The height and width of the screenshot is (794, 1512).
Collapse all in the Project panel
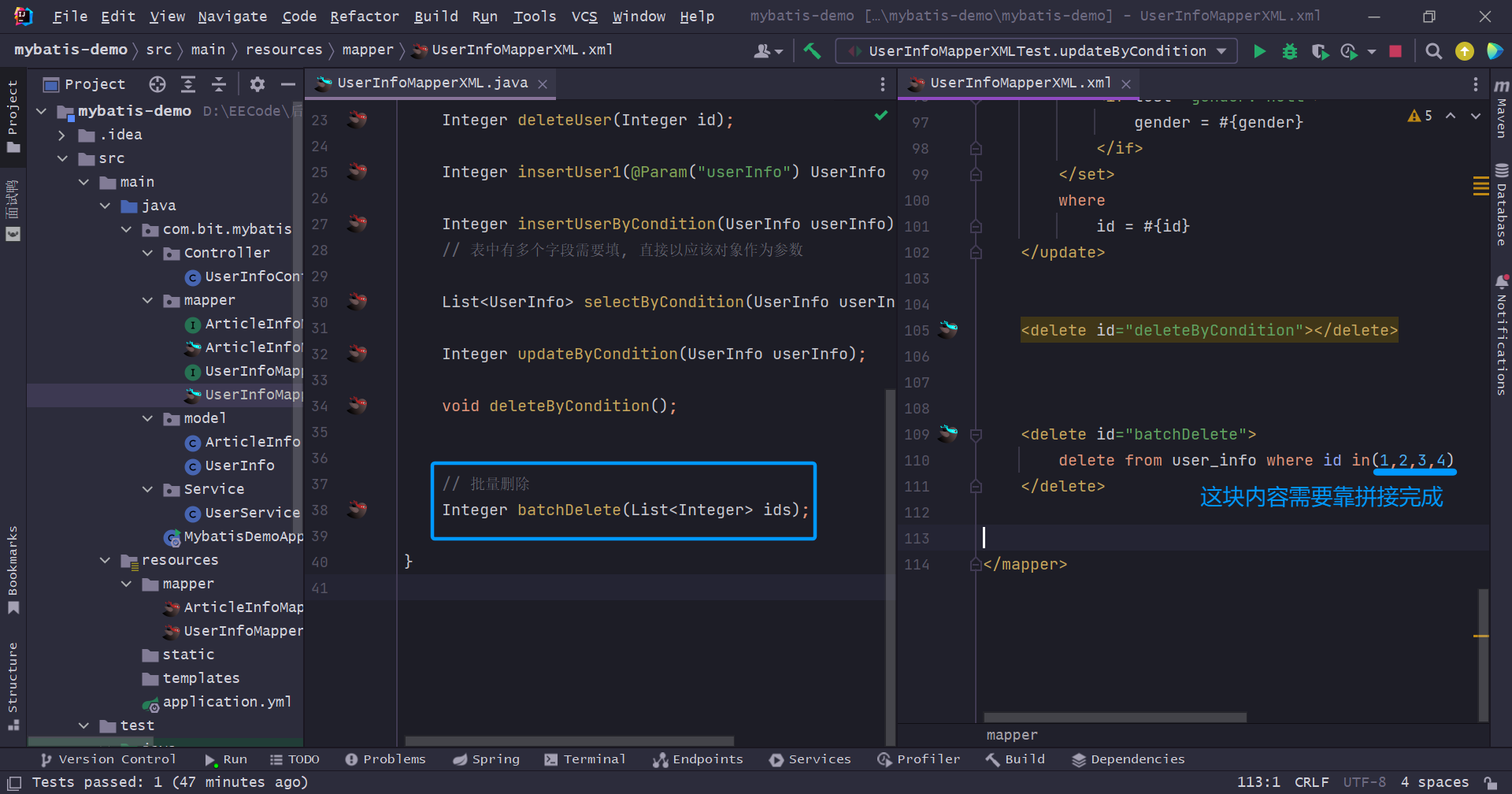pos(219,83)
